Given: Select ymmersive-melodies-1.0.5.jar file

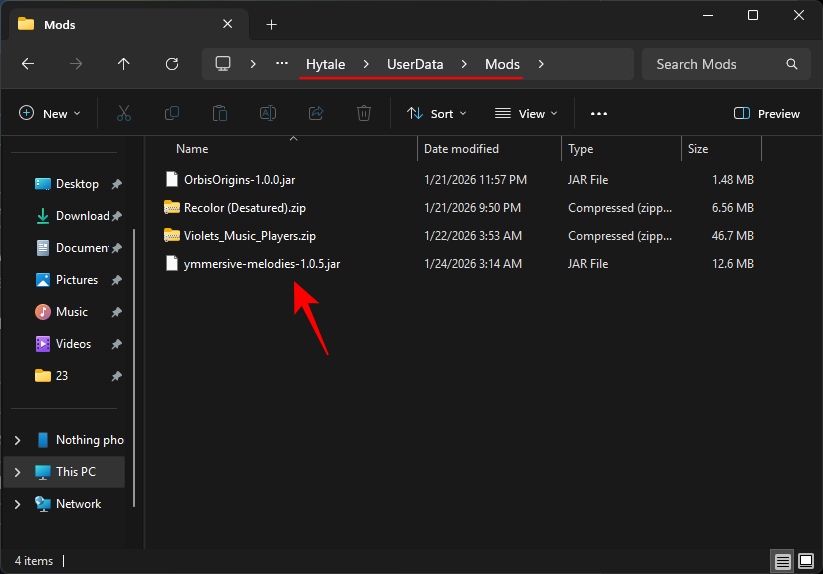Looking at the screenshot, I should [x=261, y=264].
